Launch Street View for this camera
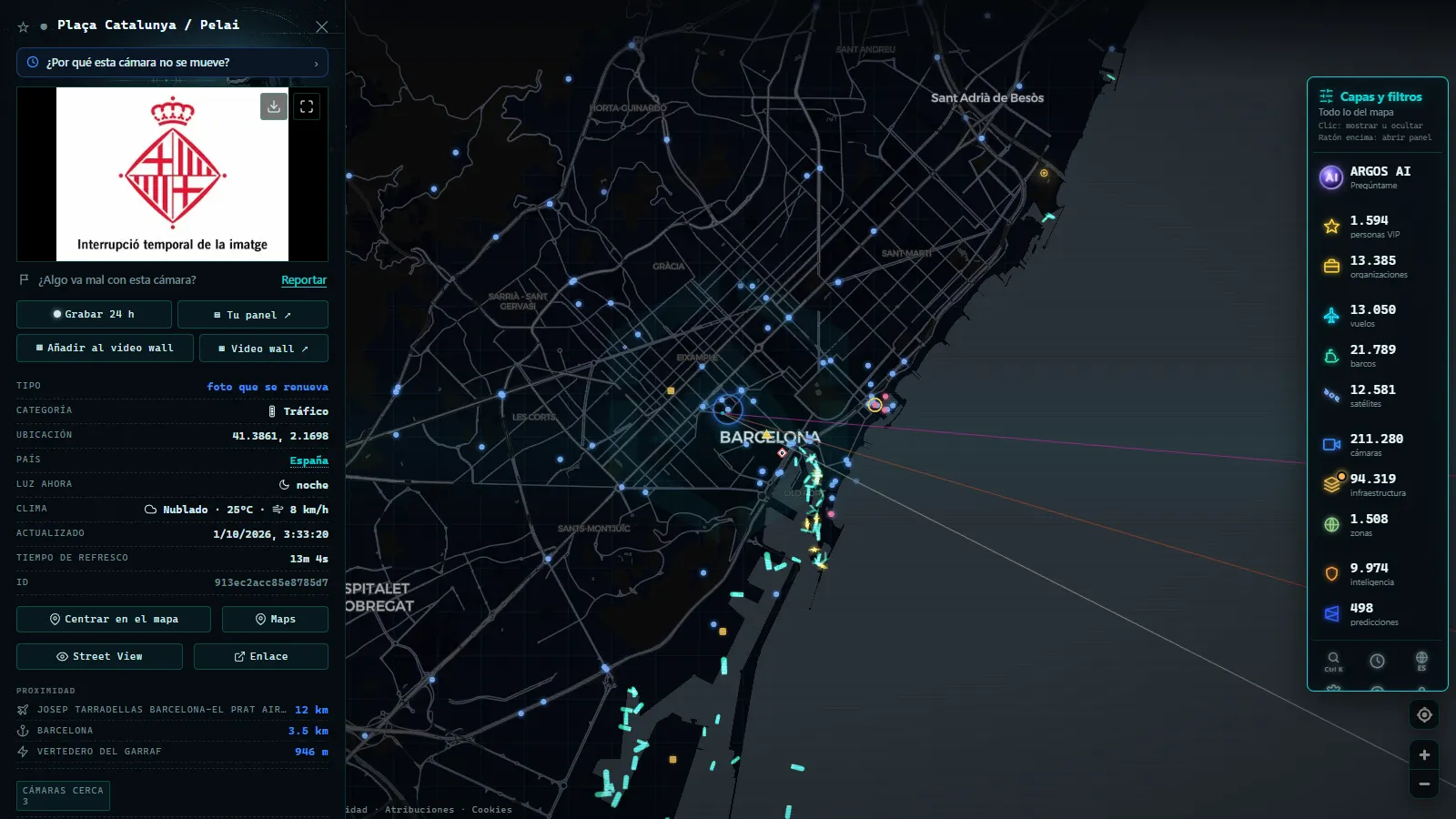 [99, 656]
